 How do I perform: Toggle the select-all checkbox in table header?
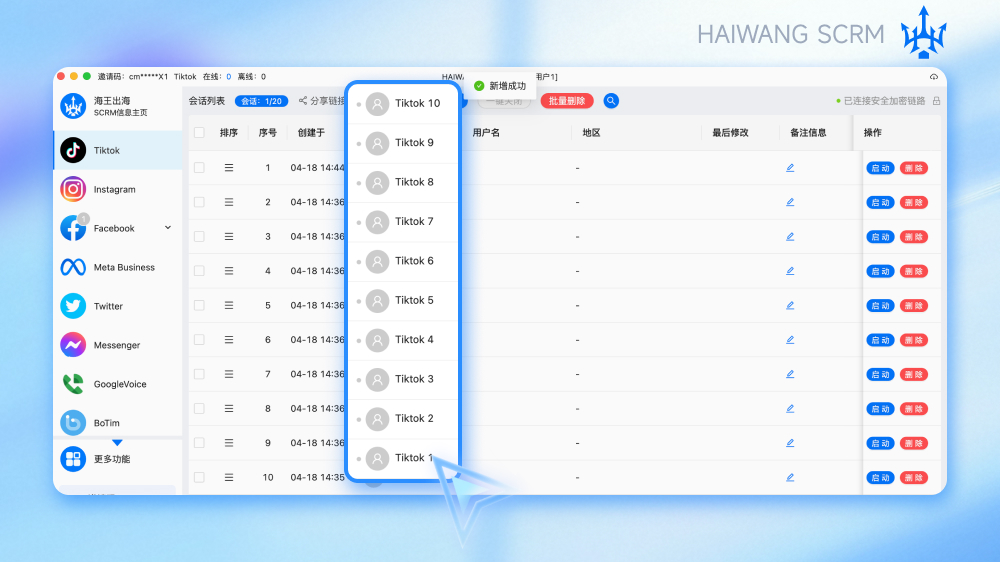coord(200,133)
